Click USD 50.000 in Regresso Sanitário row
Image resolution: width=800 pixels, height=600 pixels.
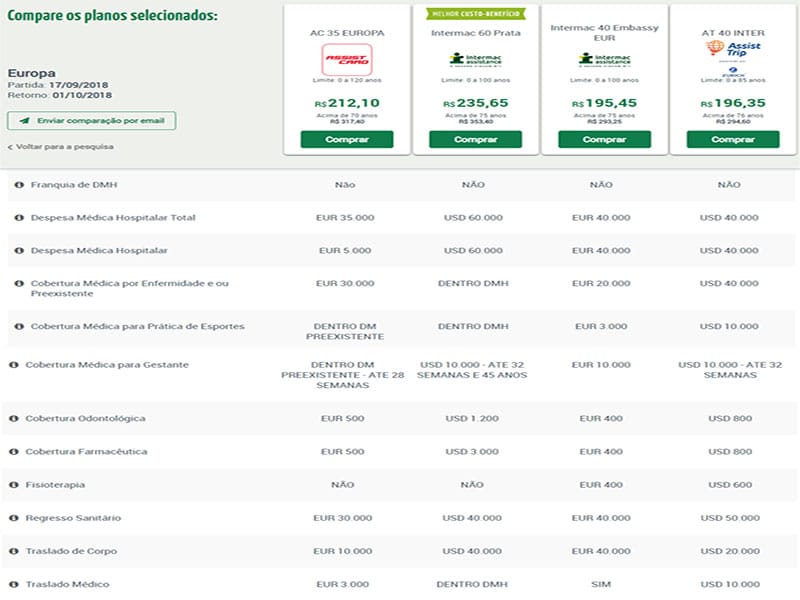(730, 518)
